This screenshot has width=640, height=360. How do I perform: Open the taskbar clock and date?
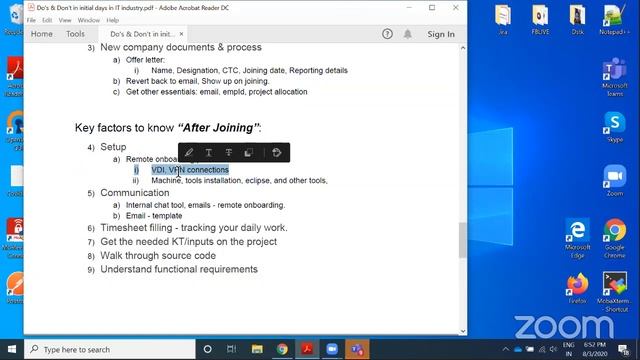pos(595,349)
